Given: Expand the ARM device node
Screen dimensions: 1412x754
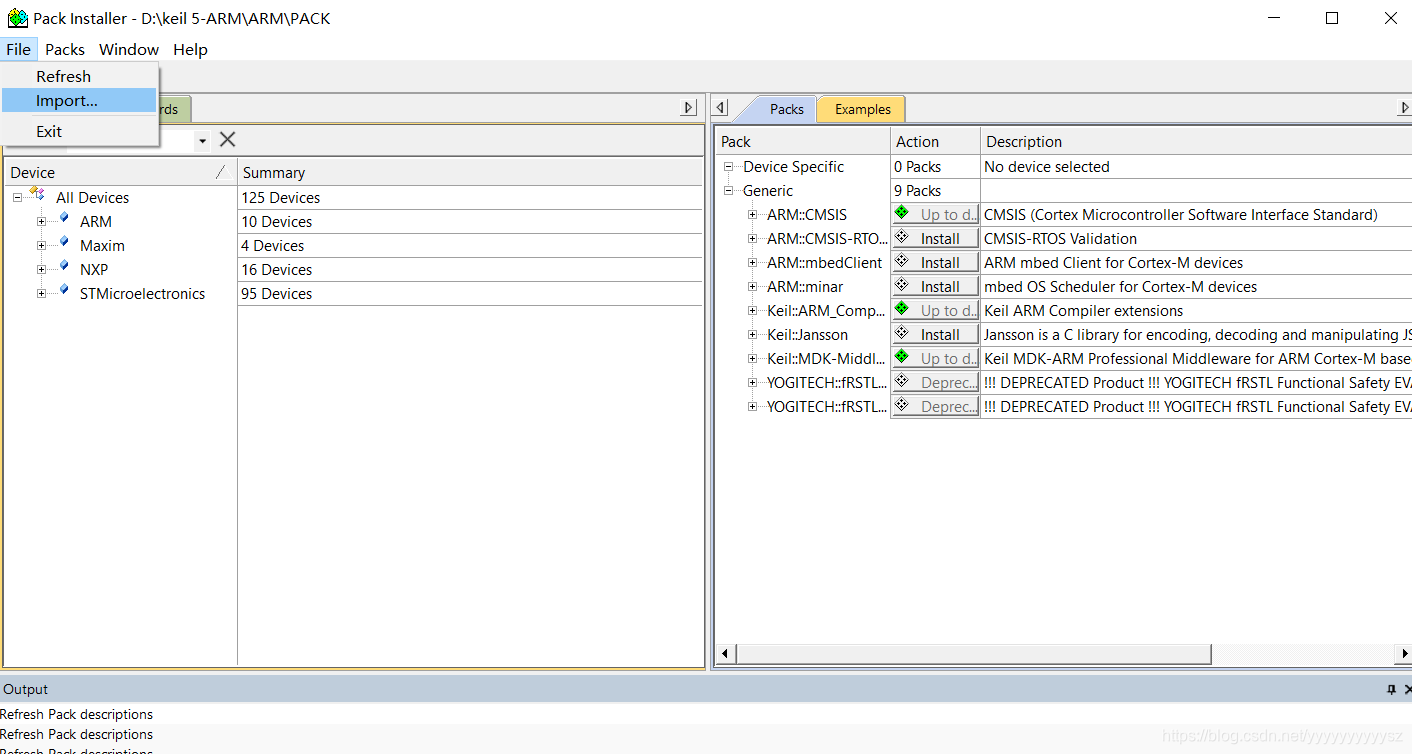Looking at the screenshot, I should click(x=41, y=221).
